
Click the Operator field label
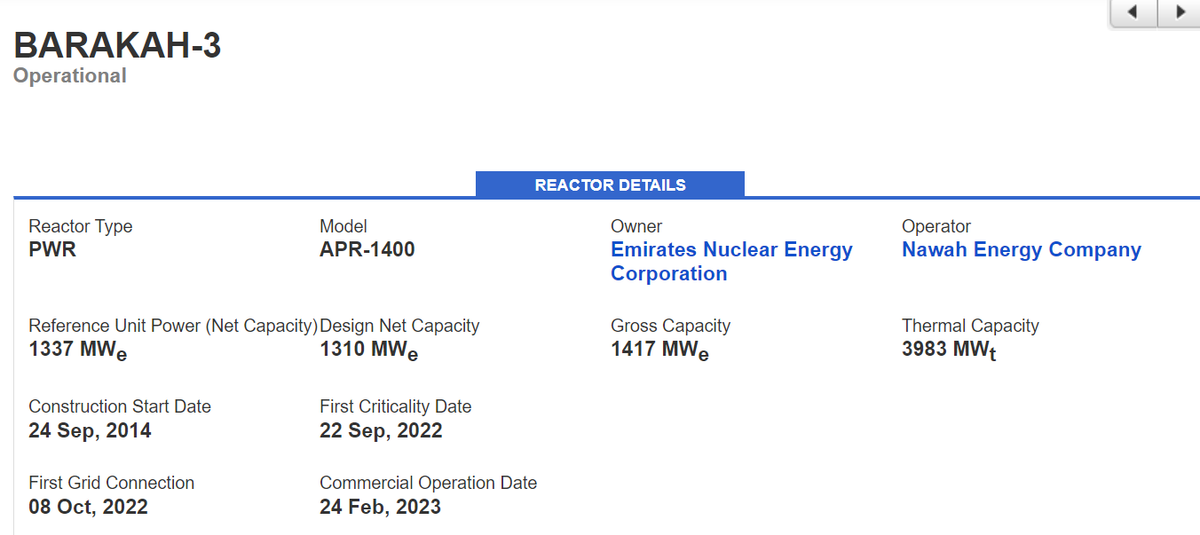point(936,227)
